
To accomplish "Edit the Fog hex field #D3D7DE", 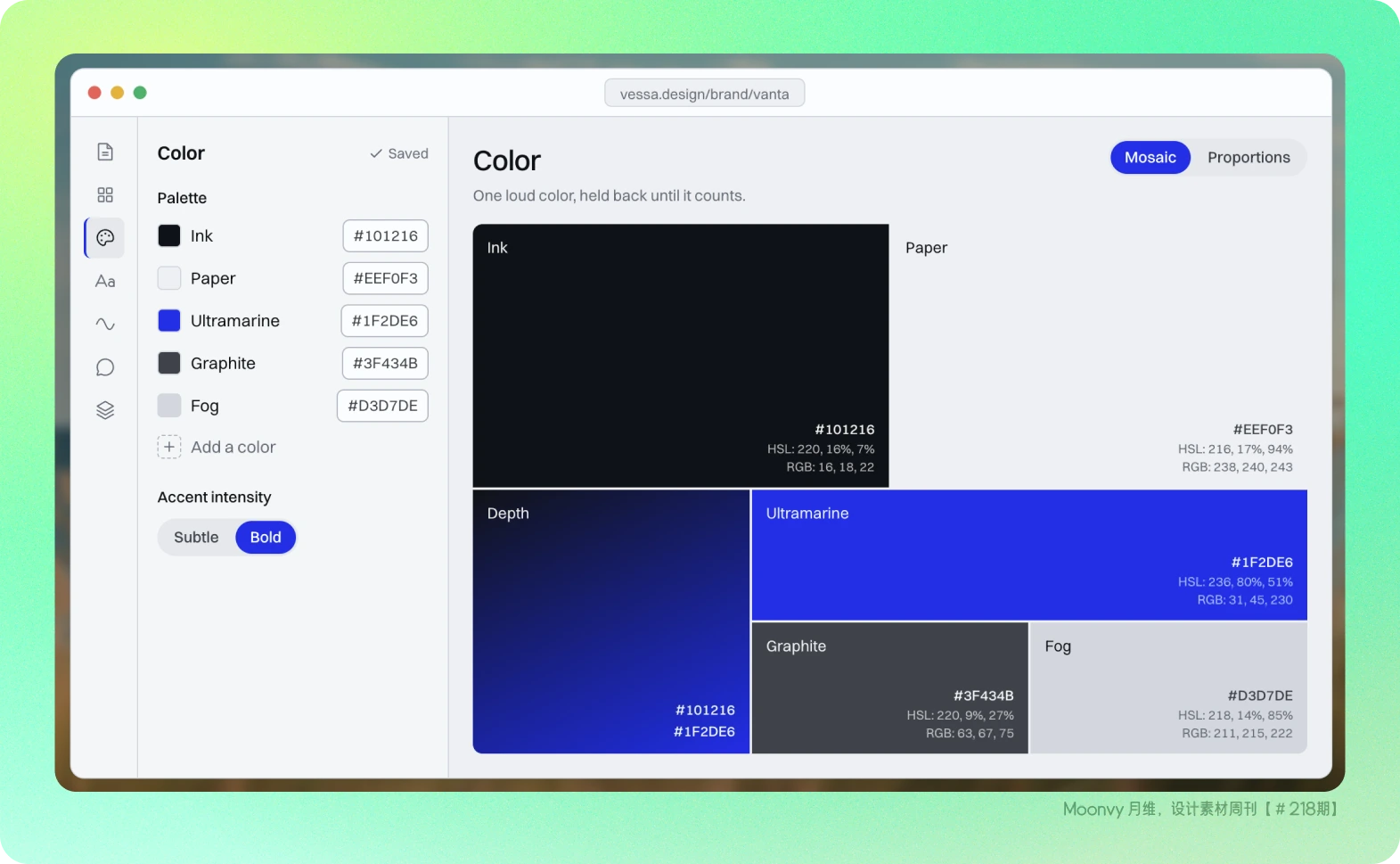I will [x=382, y=406].
